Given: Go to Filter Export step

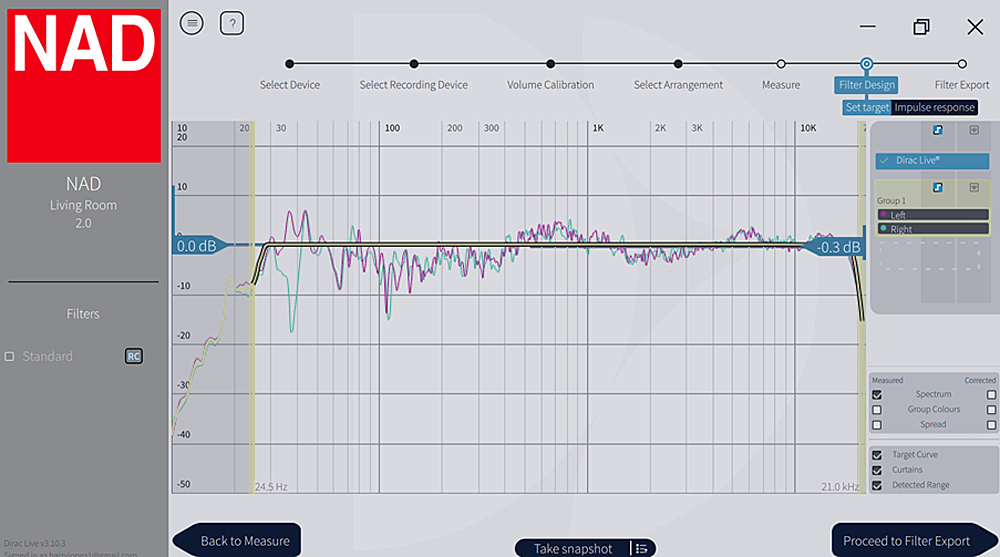Looking at the screenshot, I should (x=962, y=85).
